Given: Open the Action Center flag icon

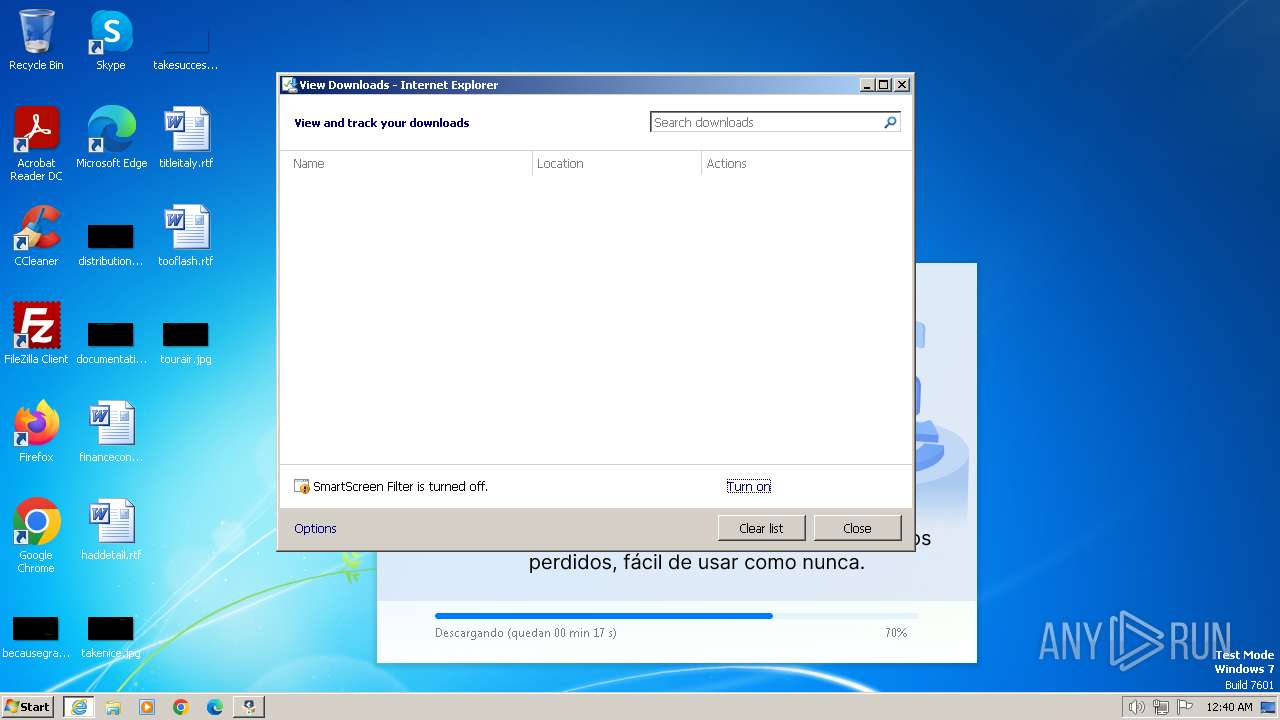Looking at the screenshot, I should click(1185, 707).
